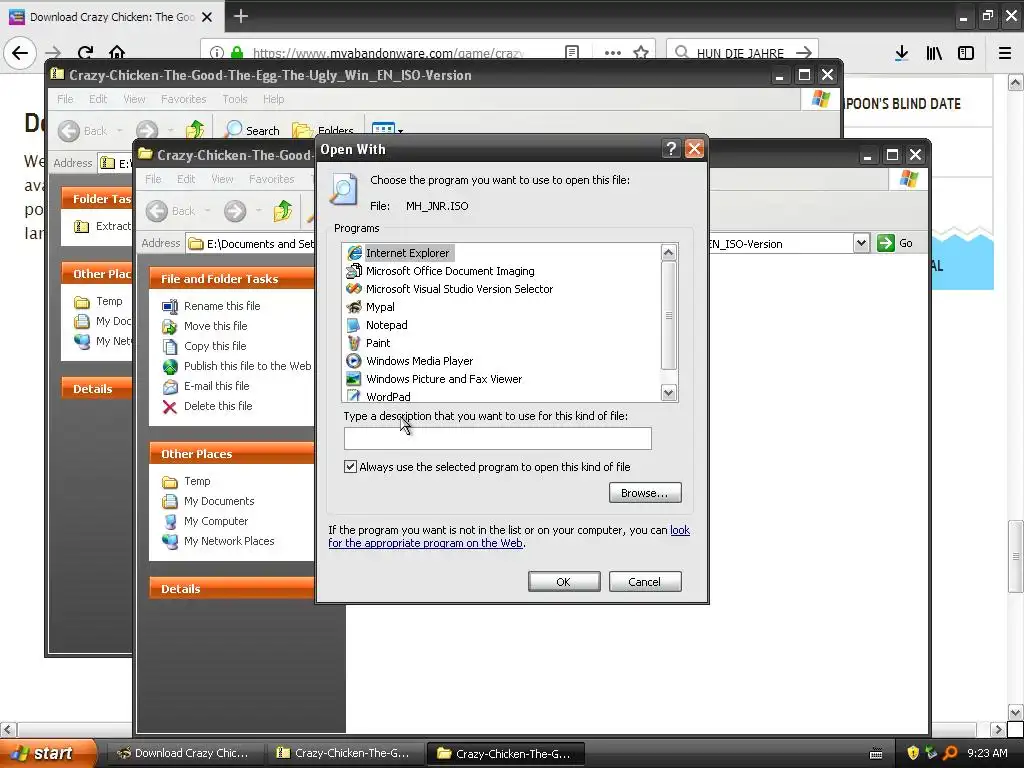The image size is (1024, 768).
Task: Open View menu in front Explorer window
Action: (222, 179)
